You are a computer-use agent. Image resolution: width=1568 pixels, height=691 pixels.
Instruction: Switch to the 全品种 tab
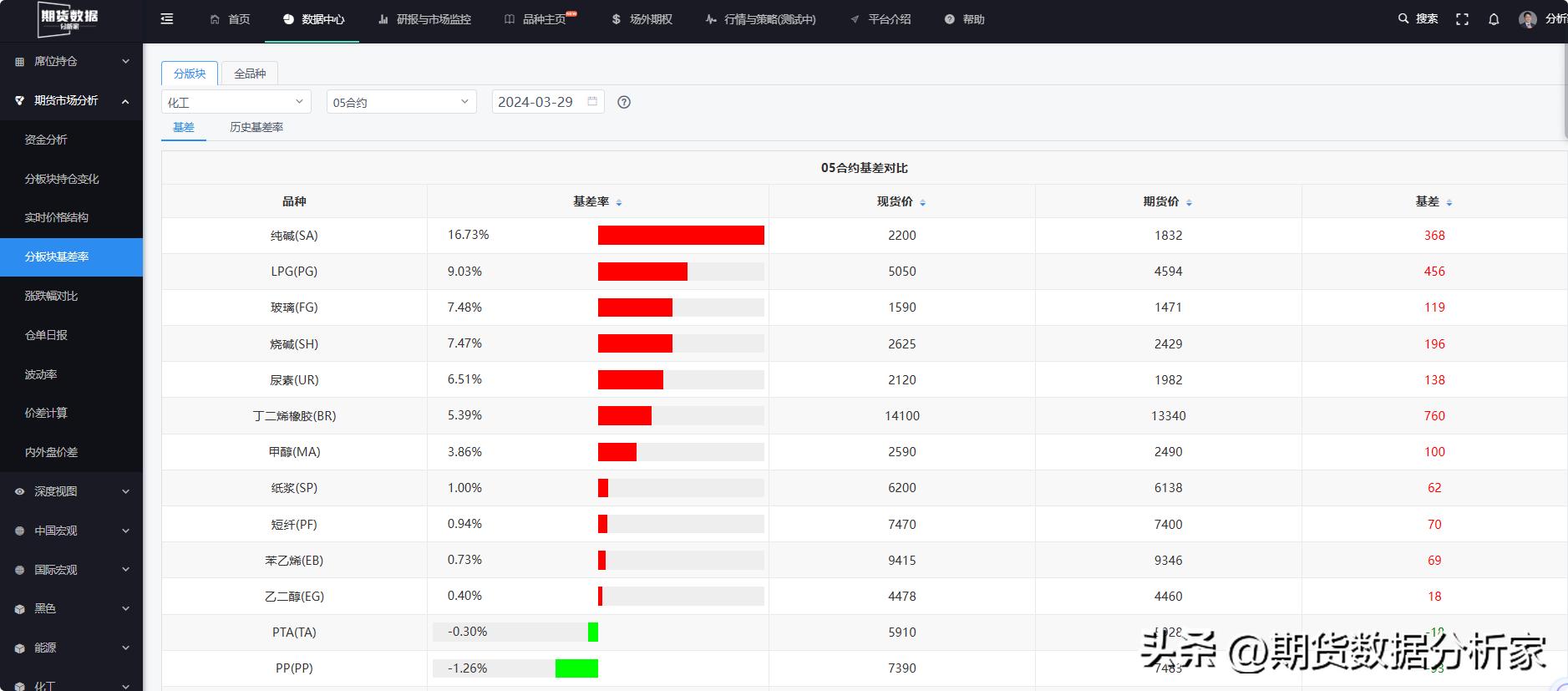[250, 74]
